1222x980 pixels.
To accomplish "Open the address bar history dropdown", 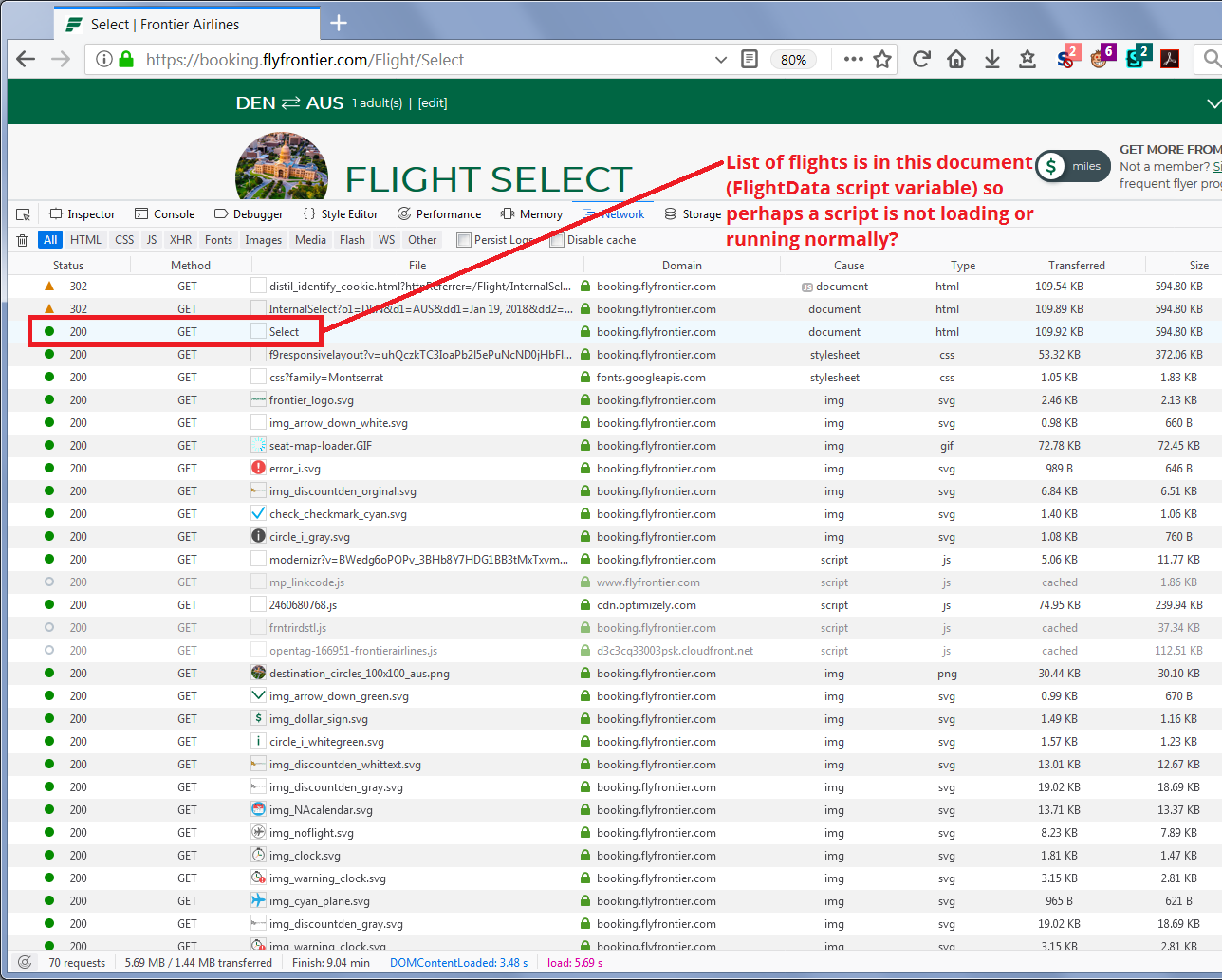I will tap(721, 60).
